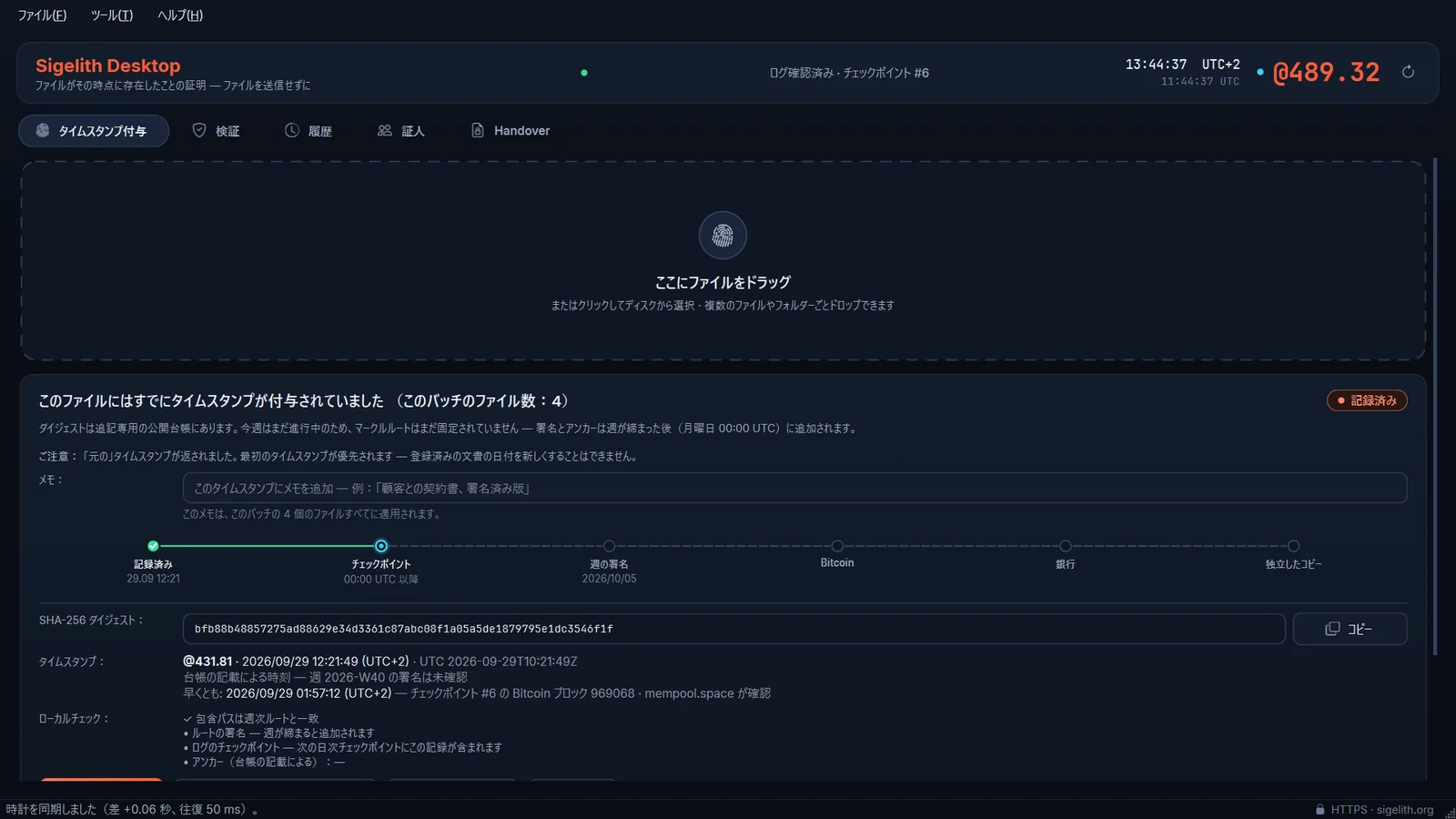Click the 00:00 UTC 以降 label
This screenshot has height=819, width=1456.
coord(381,579)
